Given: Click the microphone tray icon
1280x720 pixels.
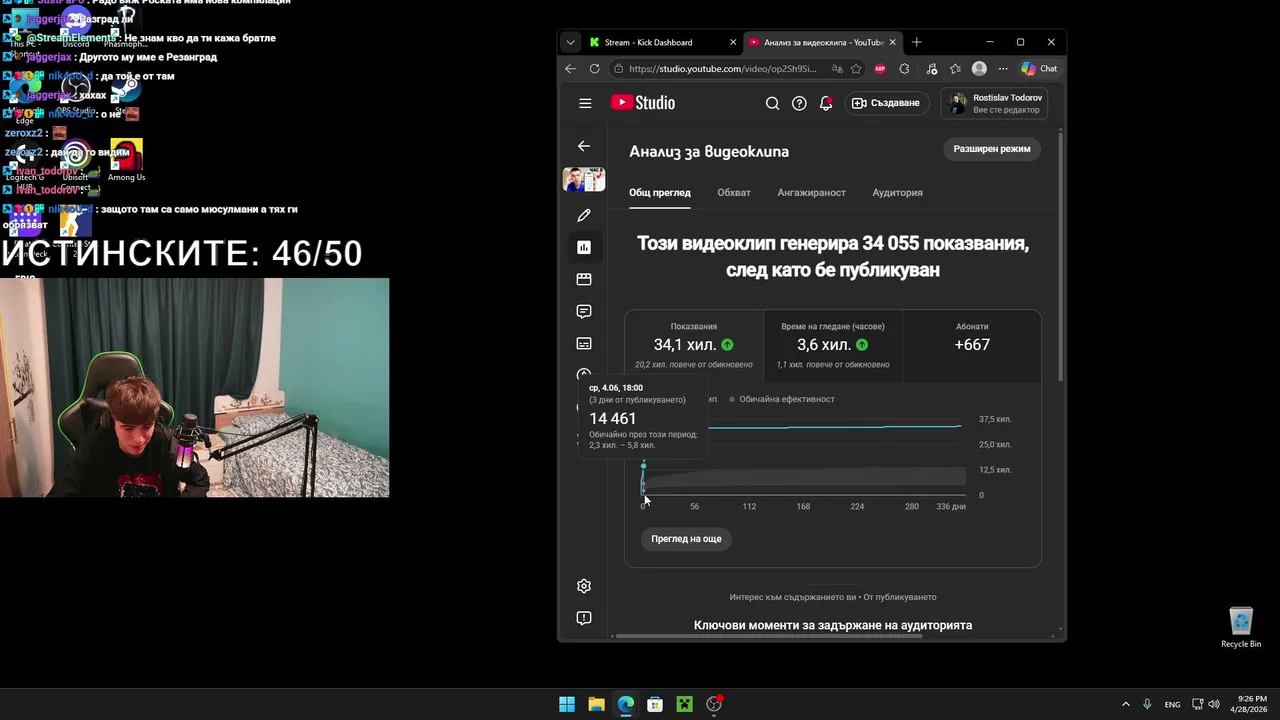Looking at the screenshot, I should [1147, 704].
